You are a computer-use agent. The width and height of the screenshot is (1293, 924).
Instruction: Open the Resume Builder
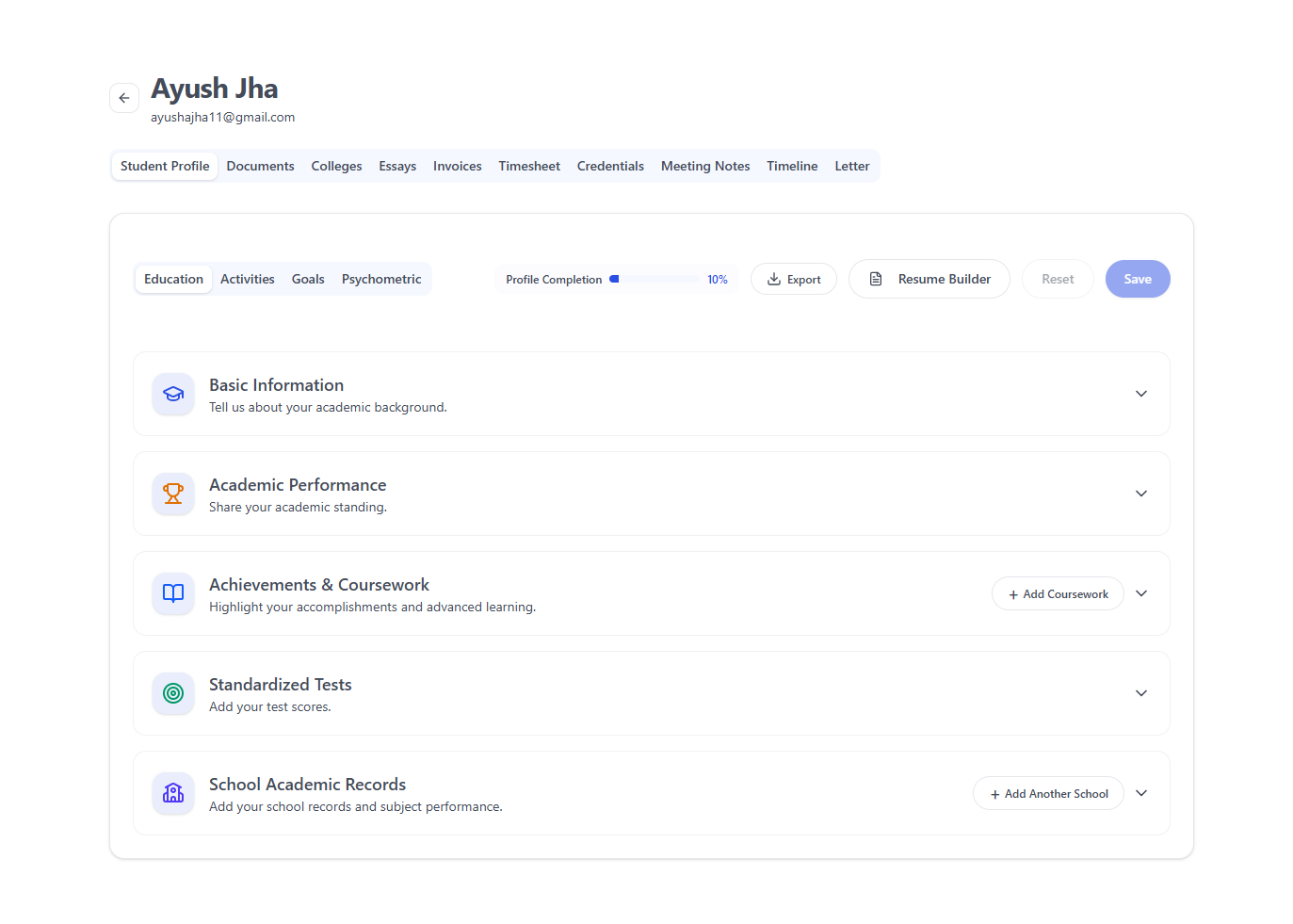929,279
